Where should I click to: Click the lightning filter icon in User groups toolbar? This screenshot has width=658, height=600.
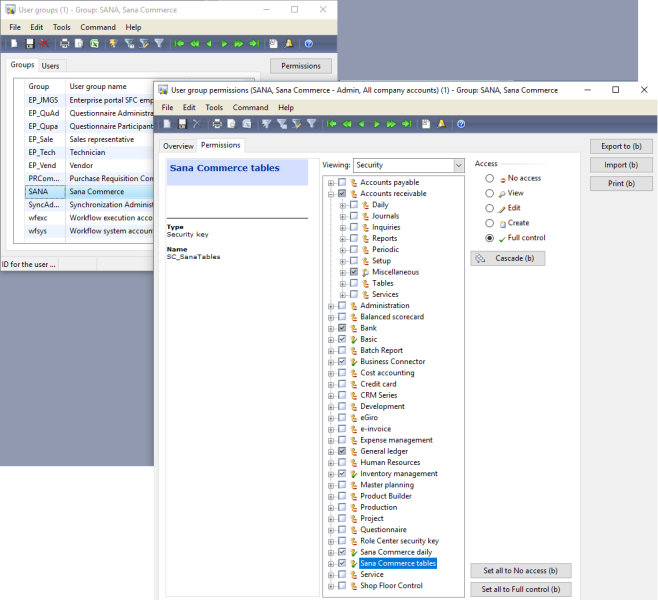click(113, 43)
